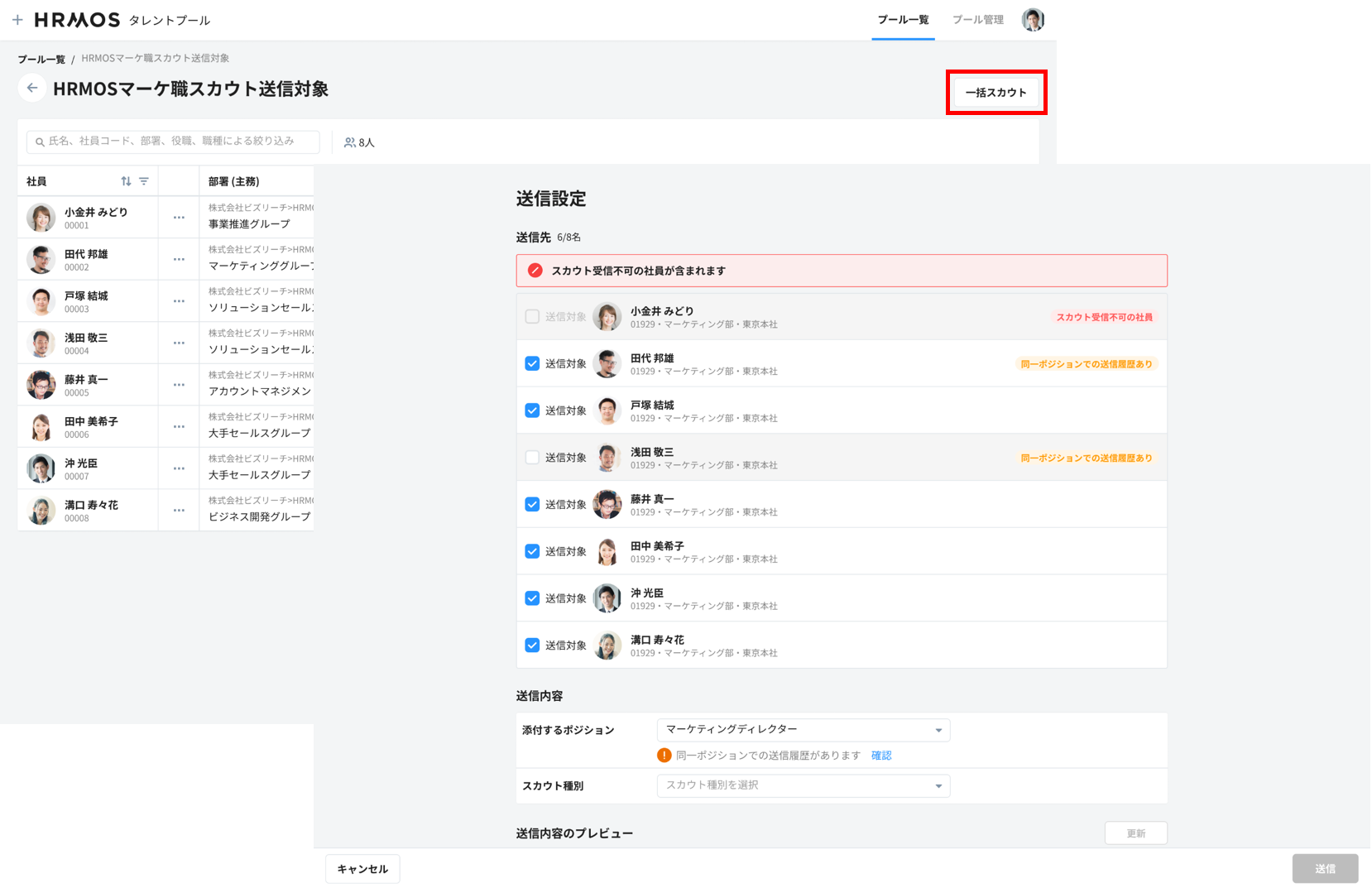Open the three-dot menu for 溝口 寿々花
Viewport: 1372px width, 888px height.
179,511
